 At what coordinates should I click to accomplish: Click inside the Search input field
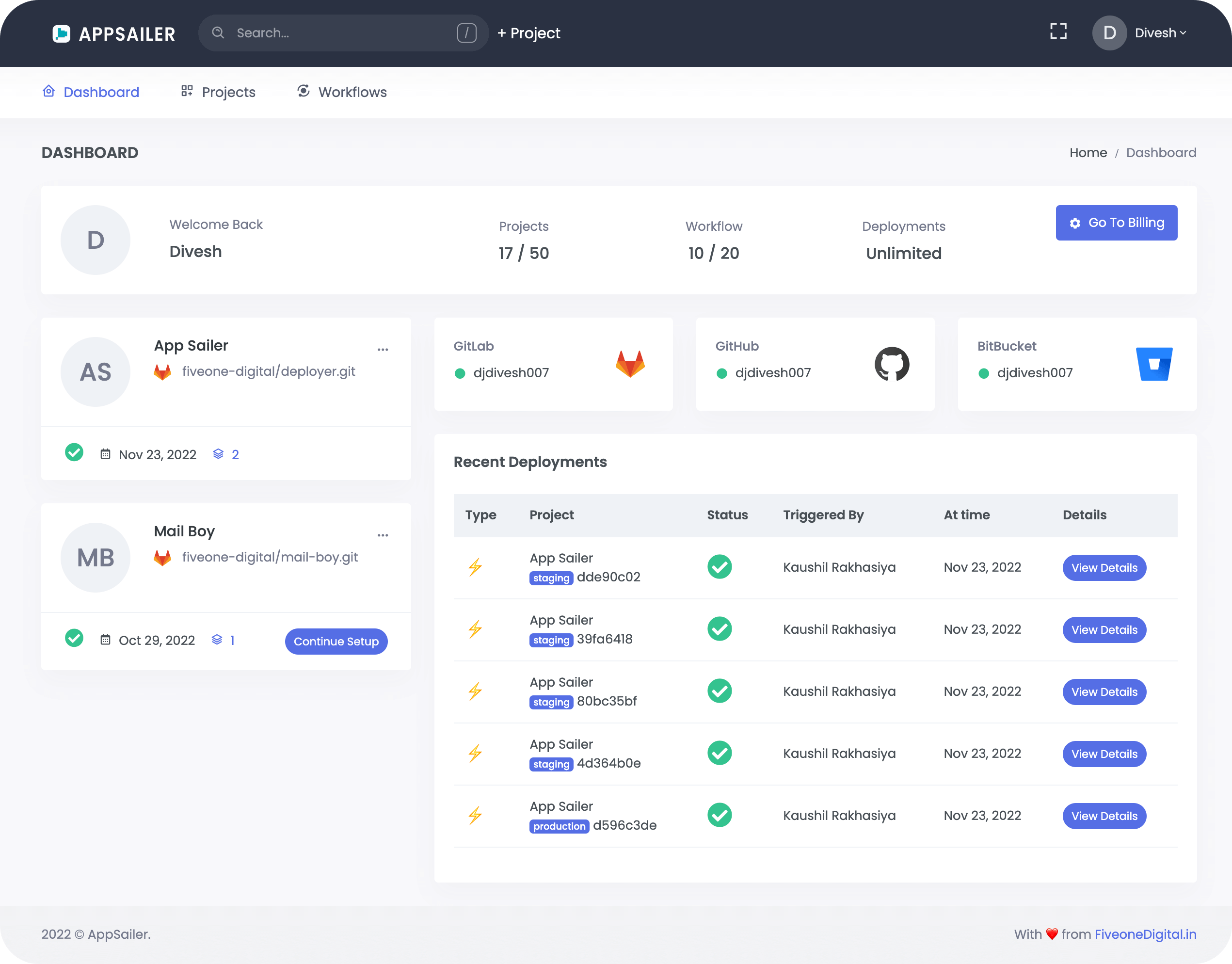(316, 33)
